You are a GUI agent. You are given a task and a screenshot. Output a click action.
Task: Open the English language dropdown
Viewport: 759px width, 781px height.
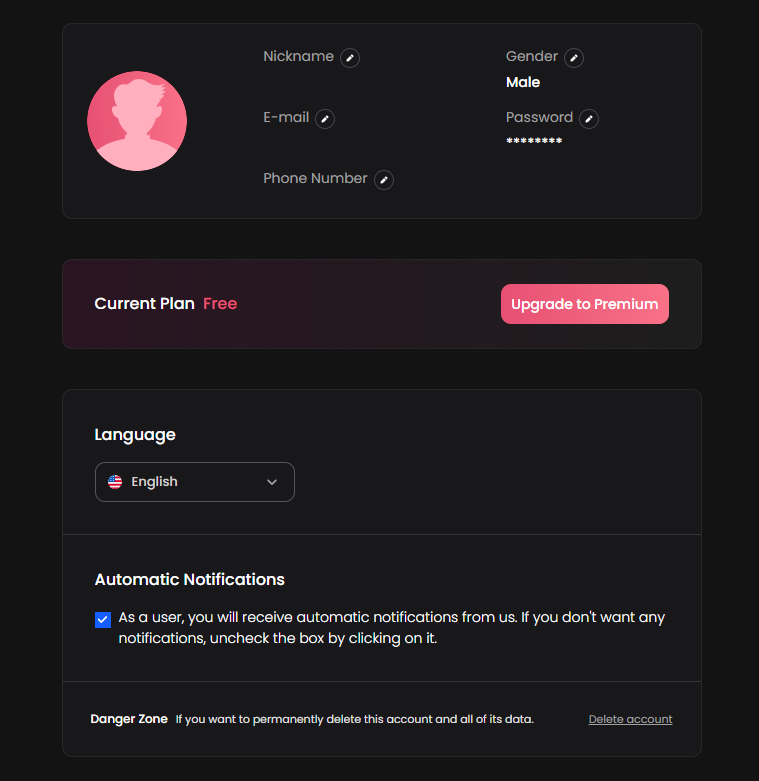point(195,482)
